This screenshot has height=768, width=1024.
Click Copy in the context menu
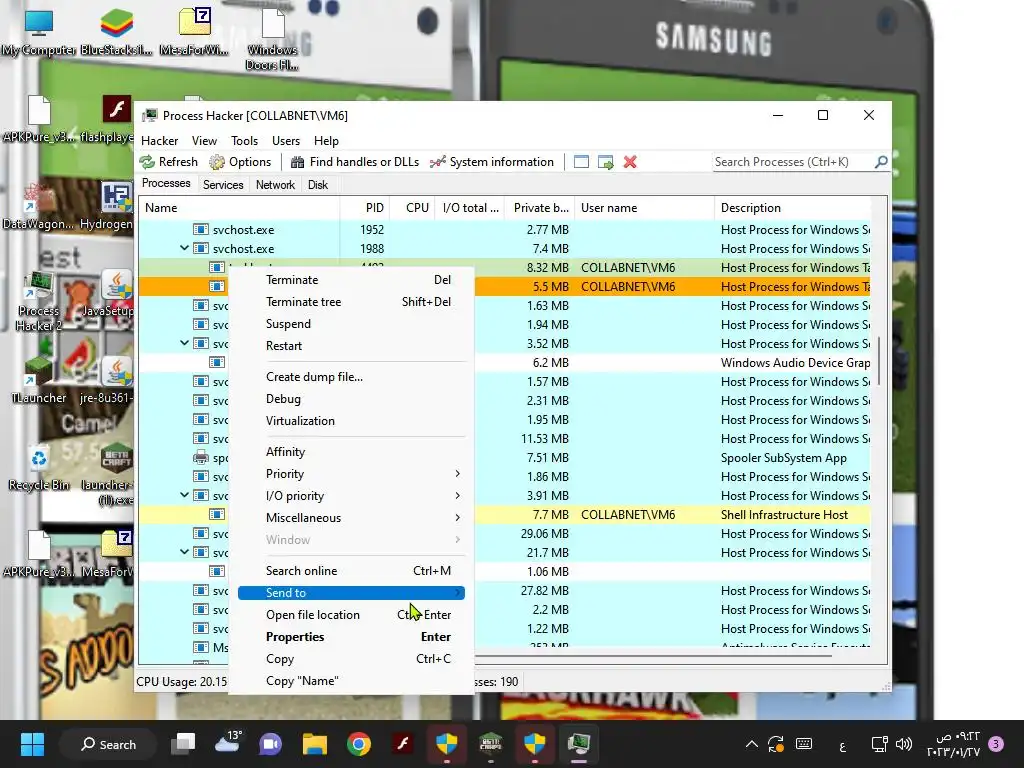(x=352, y=659)
